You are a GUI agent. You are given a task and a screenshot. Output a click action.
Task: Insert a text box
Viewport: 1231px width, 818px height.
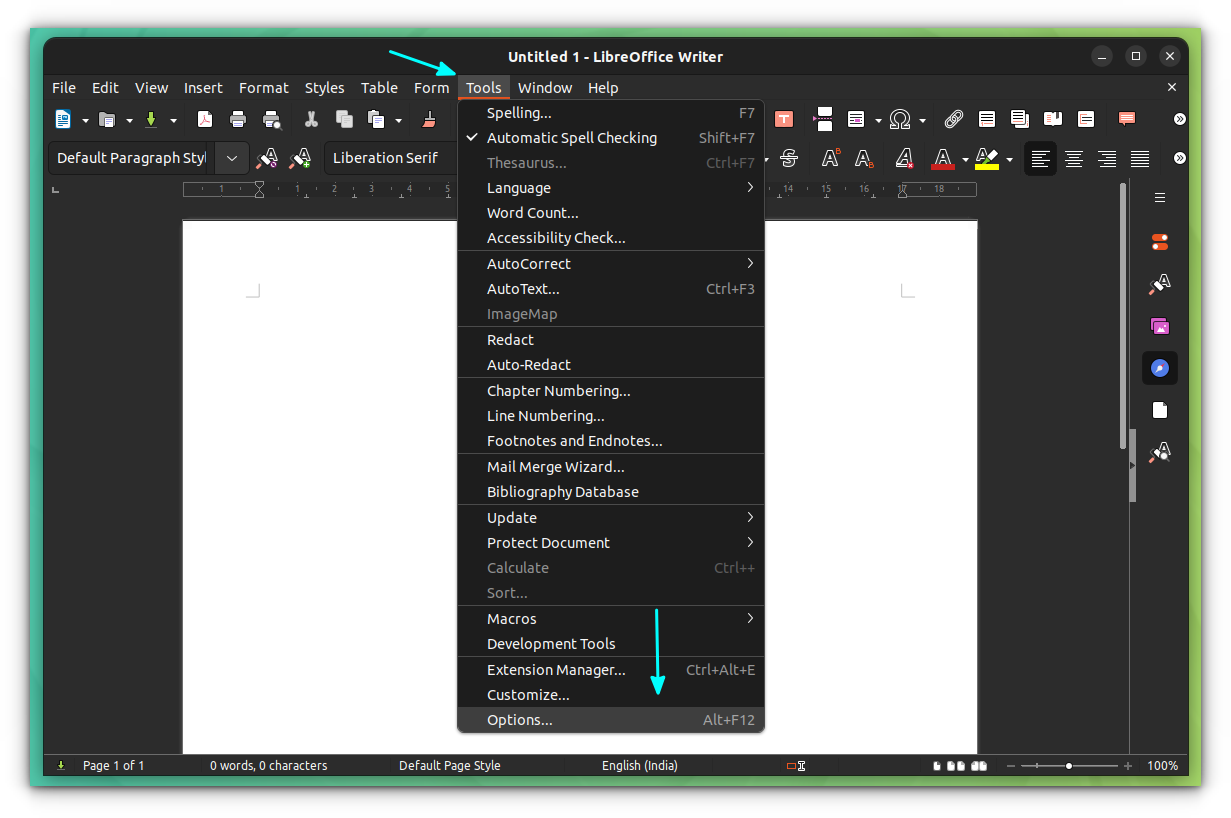(x=784, y=120)
